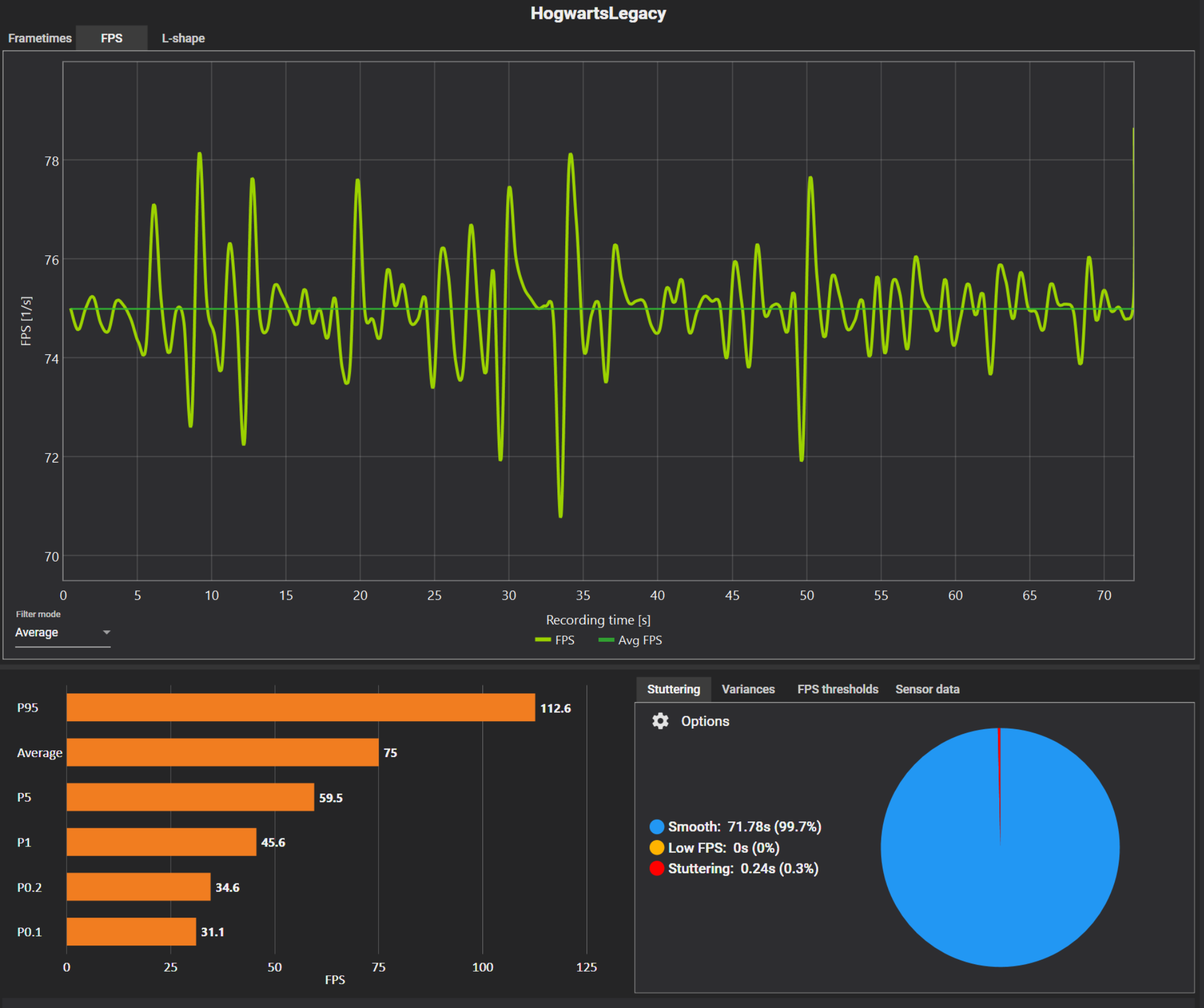Show the Sensor data tab
1204x1008 pixels.
tap(927, 689)
